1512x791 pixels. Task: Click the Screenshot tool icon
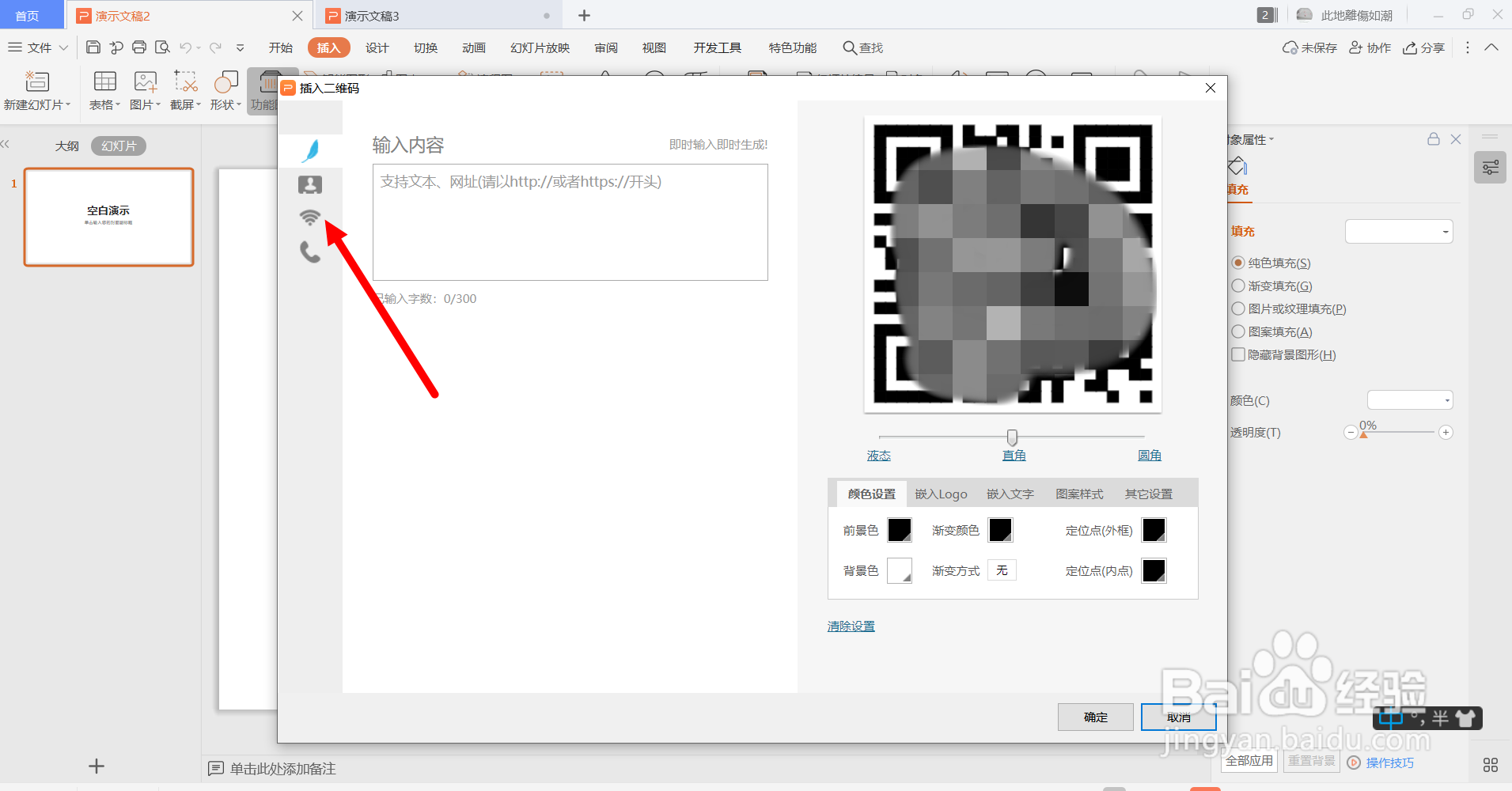[x=186, y=81]
